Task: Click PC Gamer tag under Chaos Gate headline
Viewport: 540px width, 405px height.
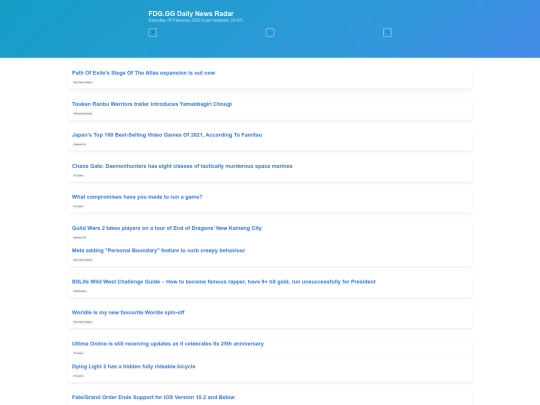Action: pyautogui.click(x=78, y=175)
